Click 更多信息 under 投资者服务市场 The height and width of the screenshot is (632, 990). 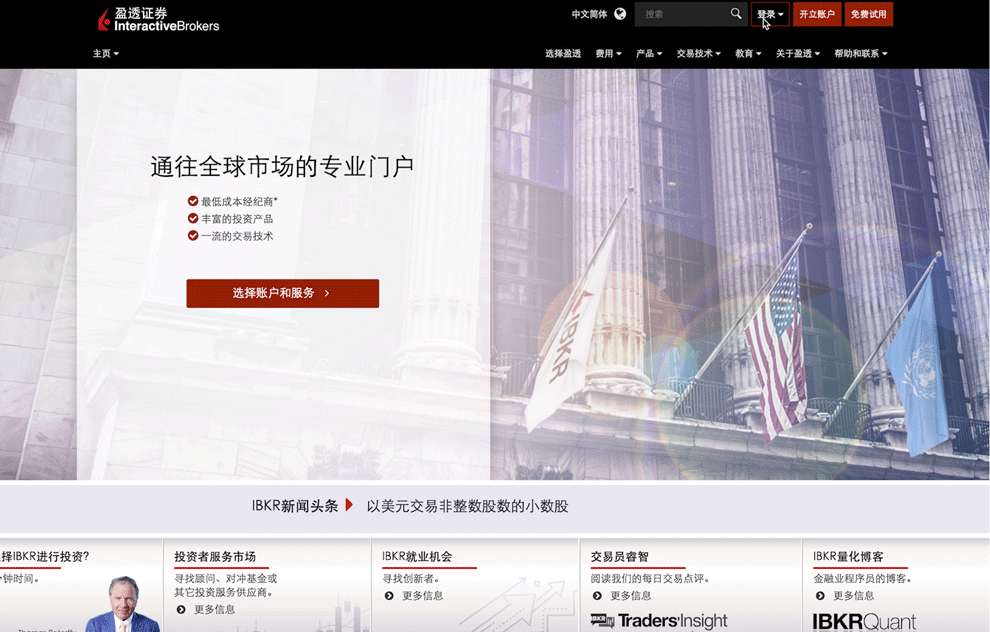[215, 609]
